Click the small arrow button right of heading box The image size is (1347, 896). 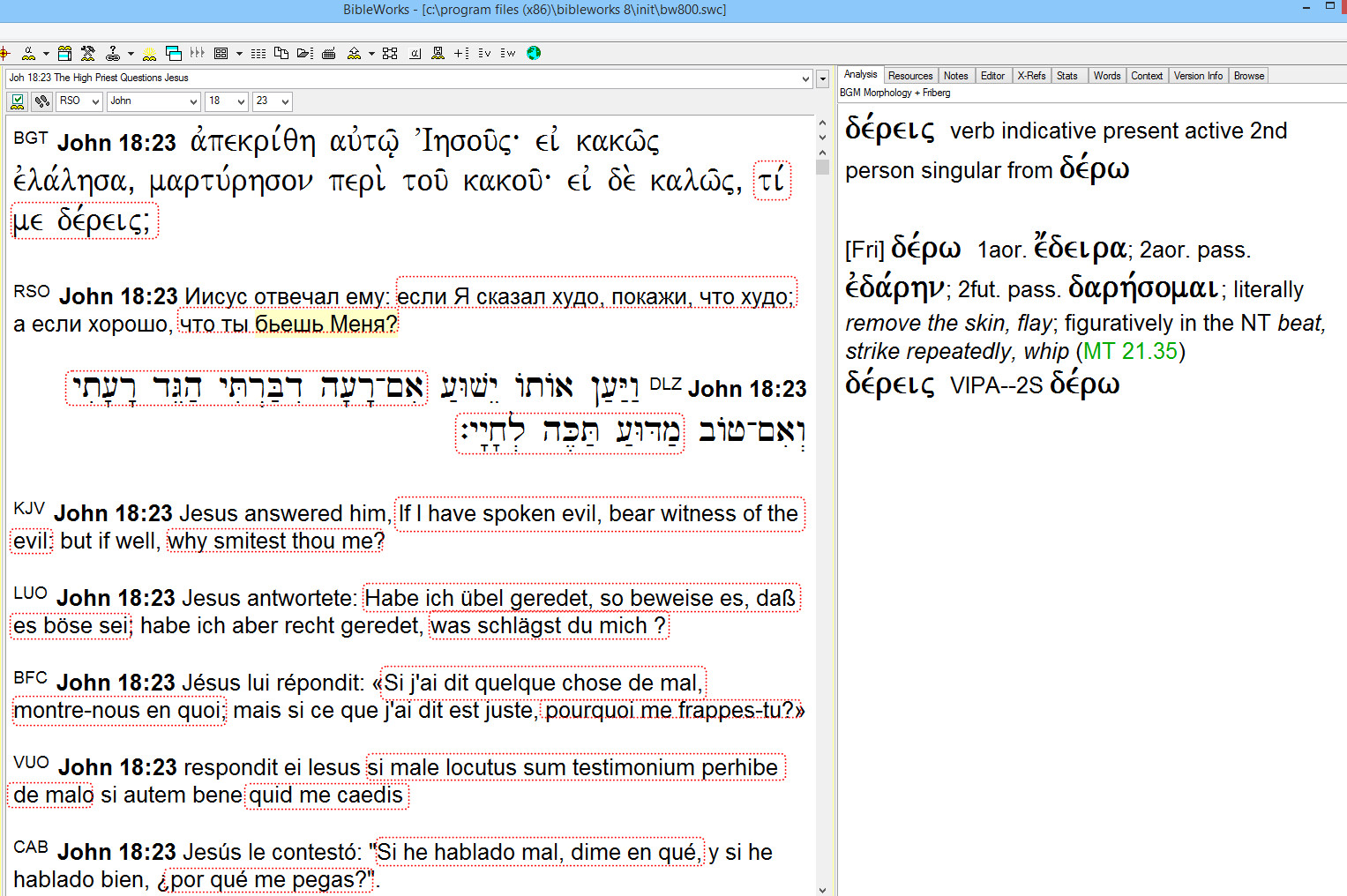pos(823,78)
